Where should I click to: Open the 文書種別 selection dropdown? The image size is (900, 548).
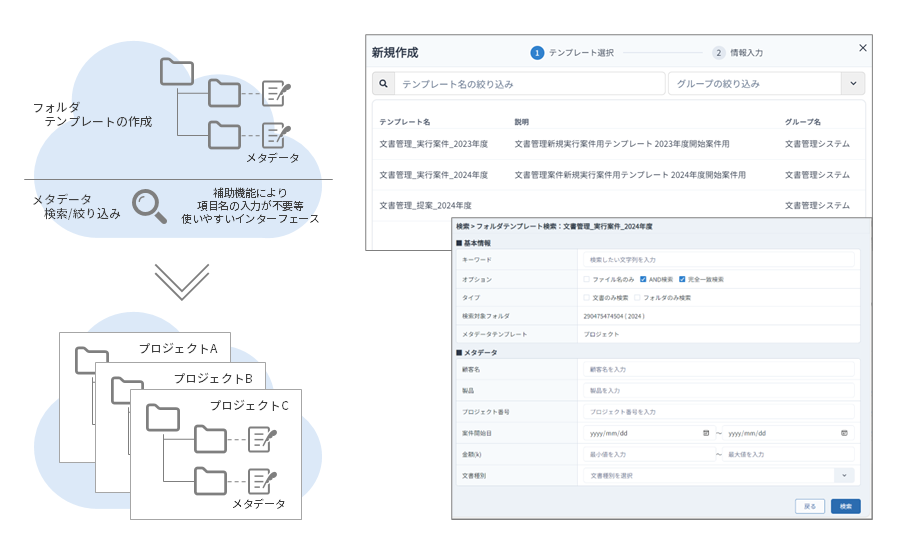pos(845,476)
